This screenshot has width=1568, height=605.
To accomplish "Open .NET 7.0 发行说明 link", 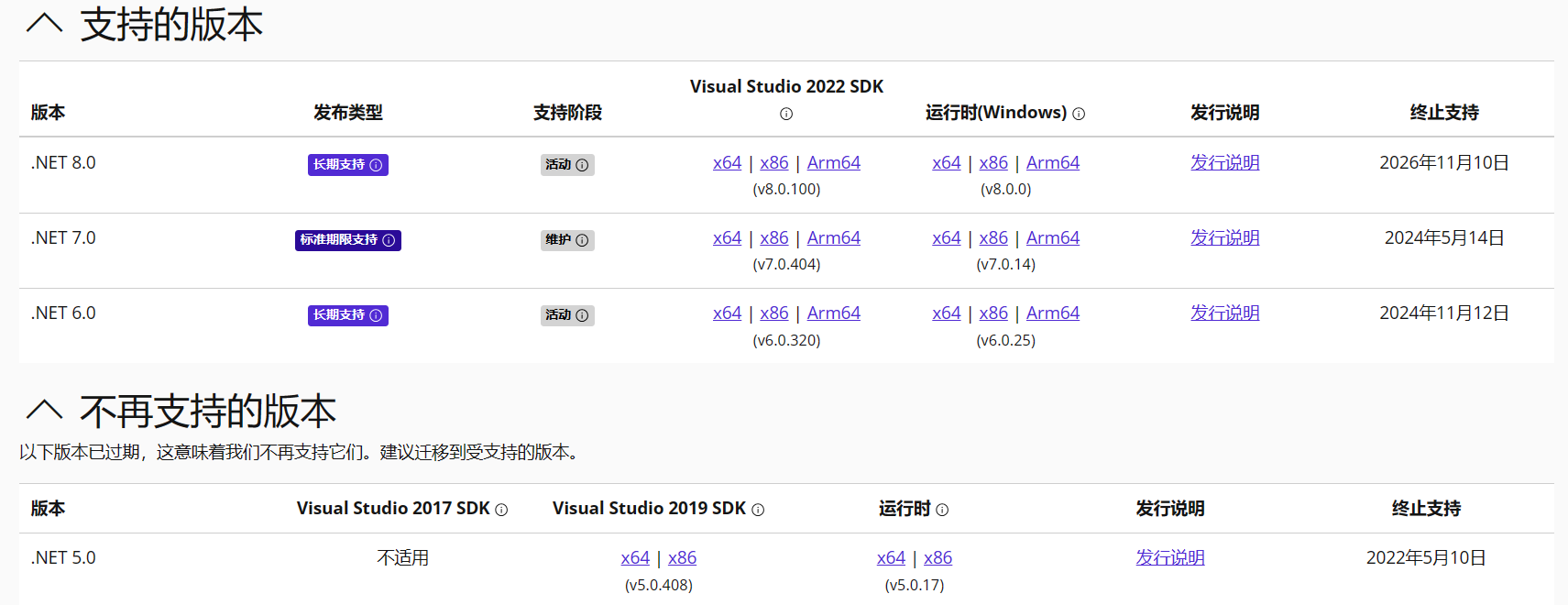I will click(1224, 237).
